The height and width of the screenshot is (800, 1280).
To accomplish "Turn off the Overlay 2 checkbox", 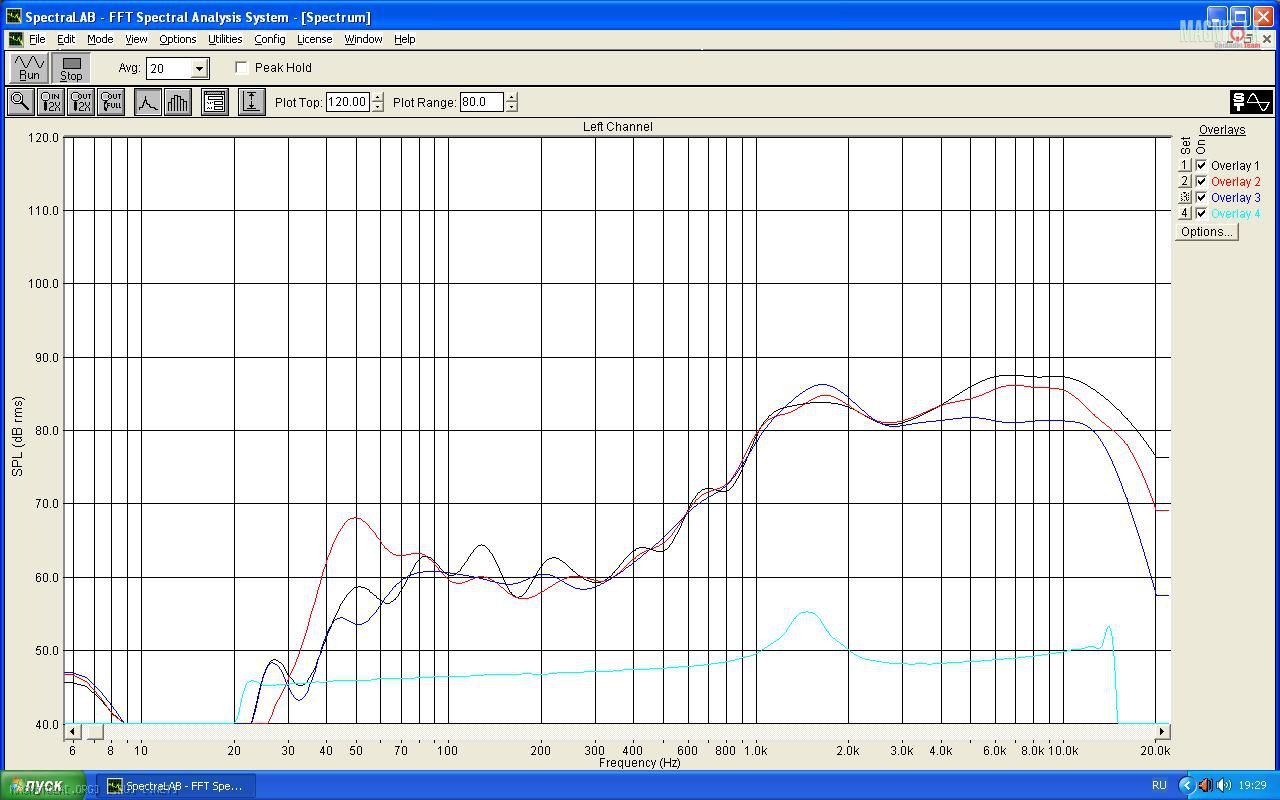I will pyautogui.click(x=1201, y=181).
